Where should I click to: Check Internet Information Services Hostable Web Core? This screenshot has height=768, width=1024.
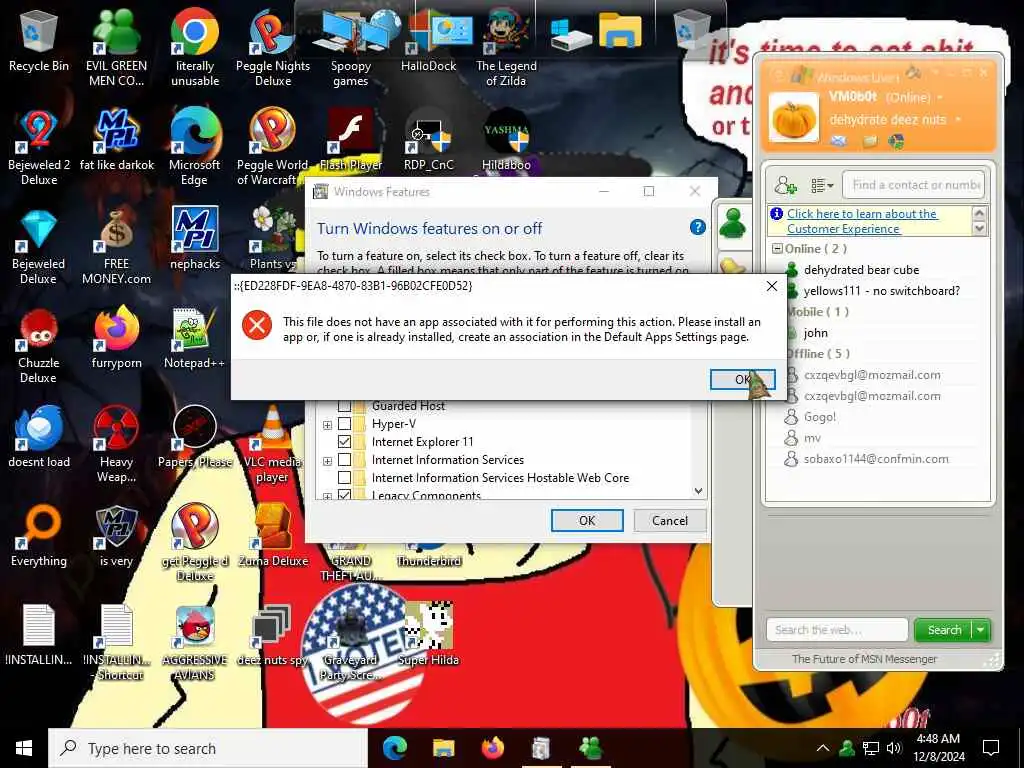344,478
